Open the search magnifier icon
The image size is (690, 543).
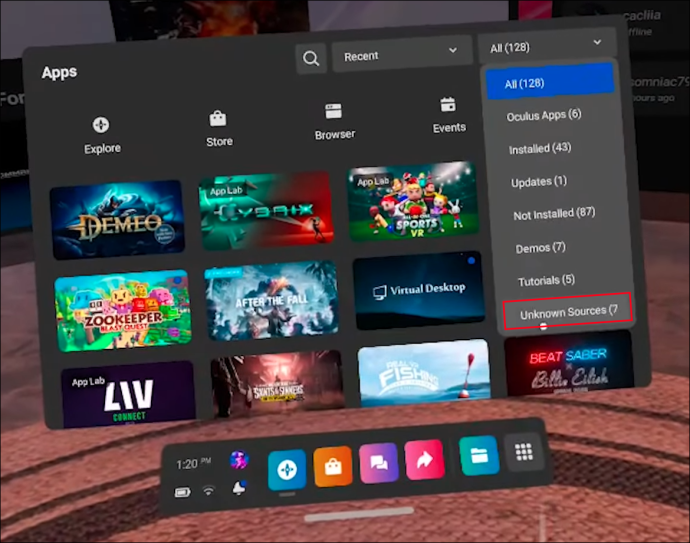pyautogui.click(x=311, y=58)
